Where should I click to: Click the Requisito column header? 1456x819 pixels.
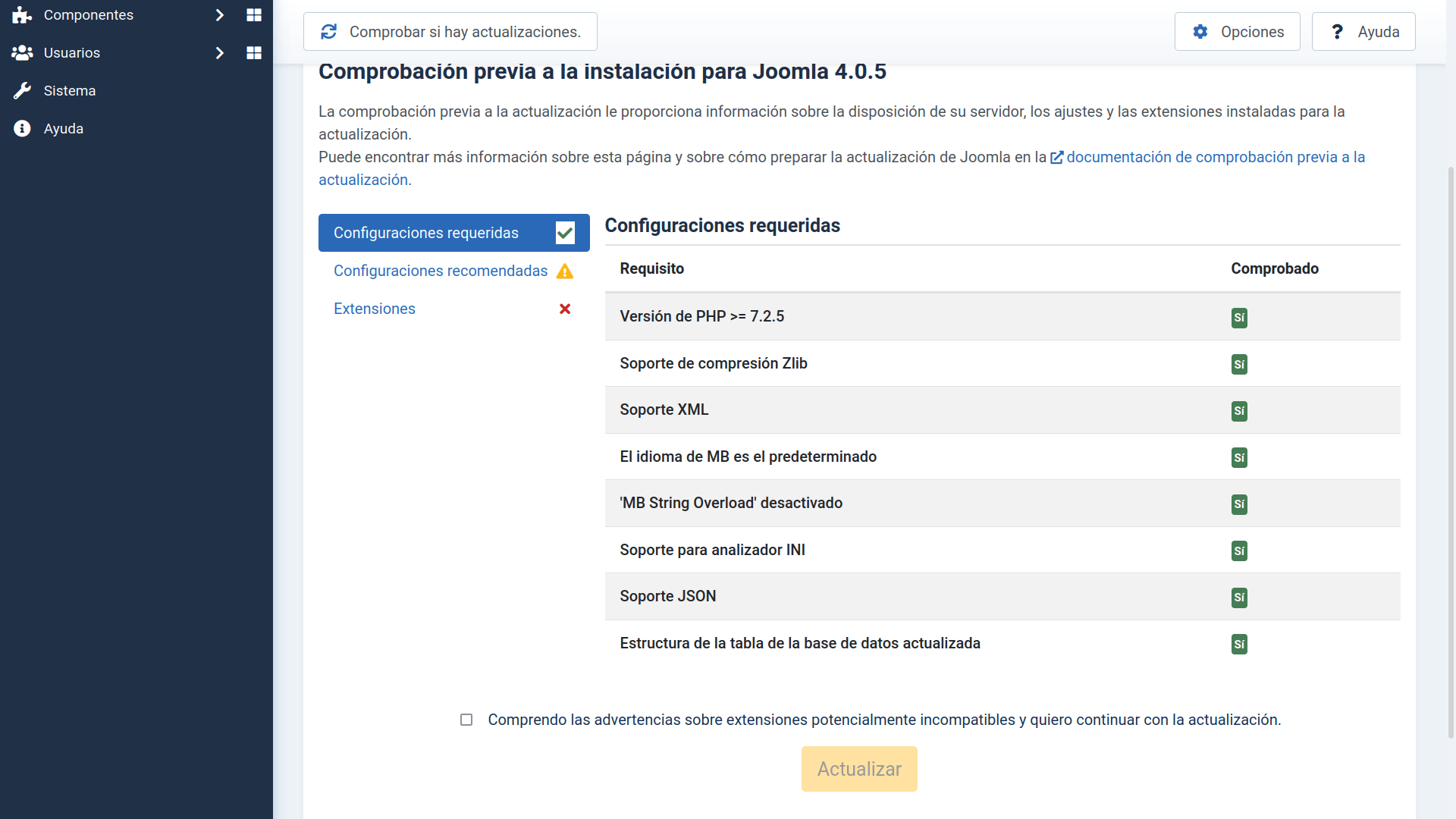pyautogui.click(x=652, y=268)
